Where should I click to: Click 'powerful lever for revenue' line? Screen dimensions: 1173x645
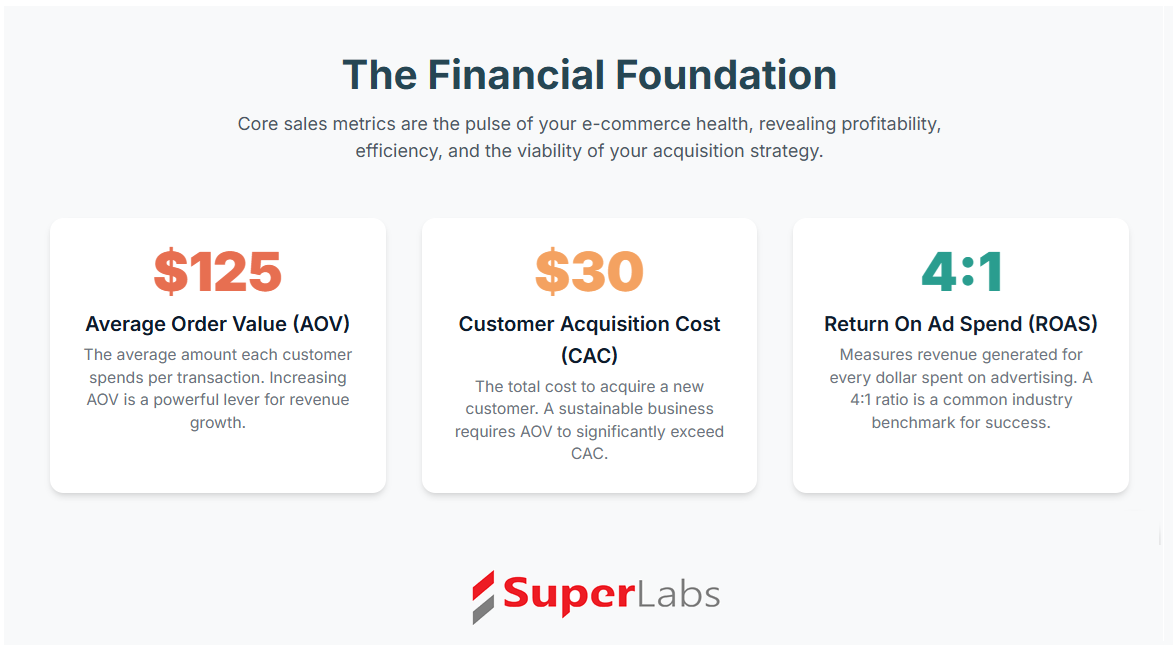pos(251,400)
